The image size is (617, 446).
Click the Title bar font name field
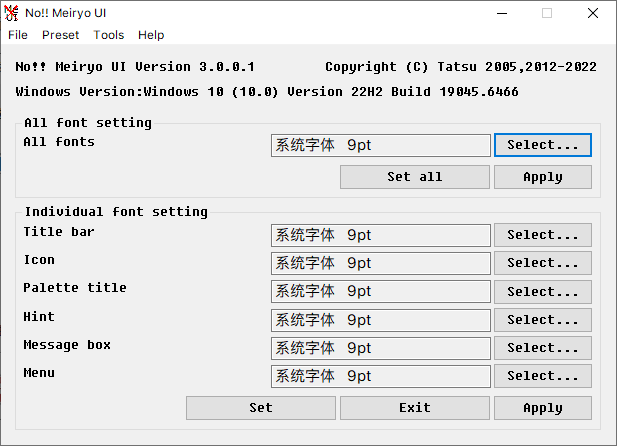pos(381,235)
